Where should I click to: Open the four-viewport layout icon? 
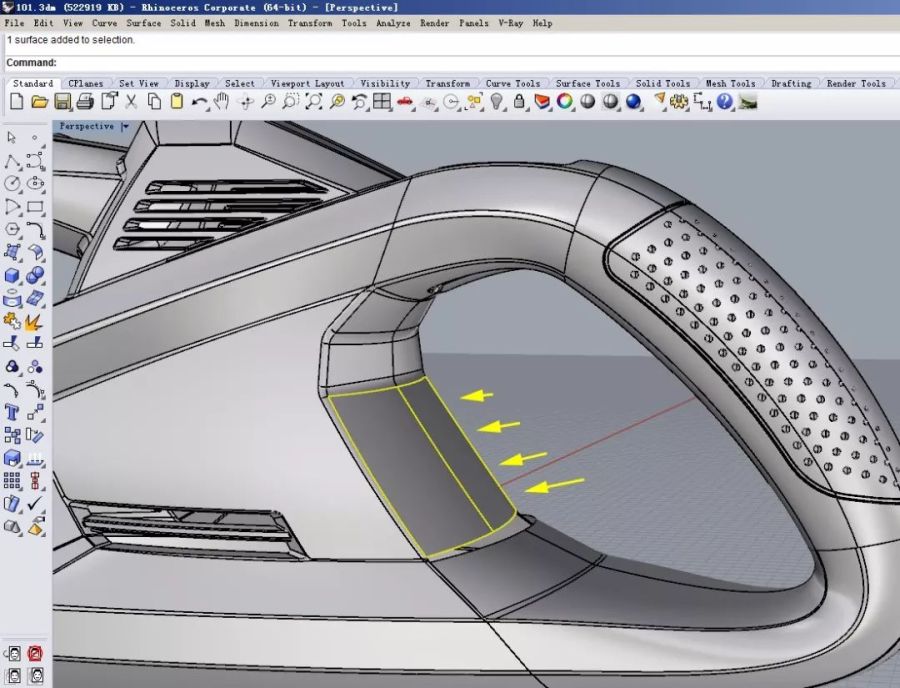[x=382, y=101]
